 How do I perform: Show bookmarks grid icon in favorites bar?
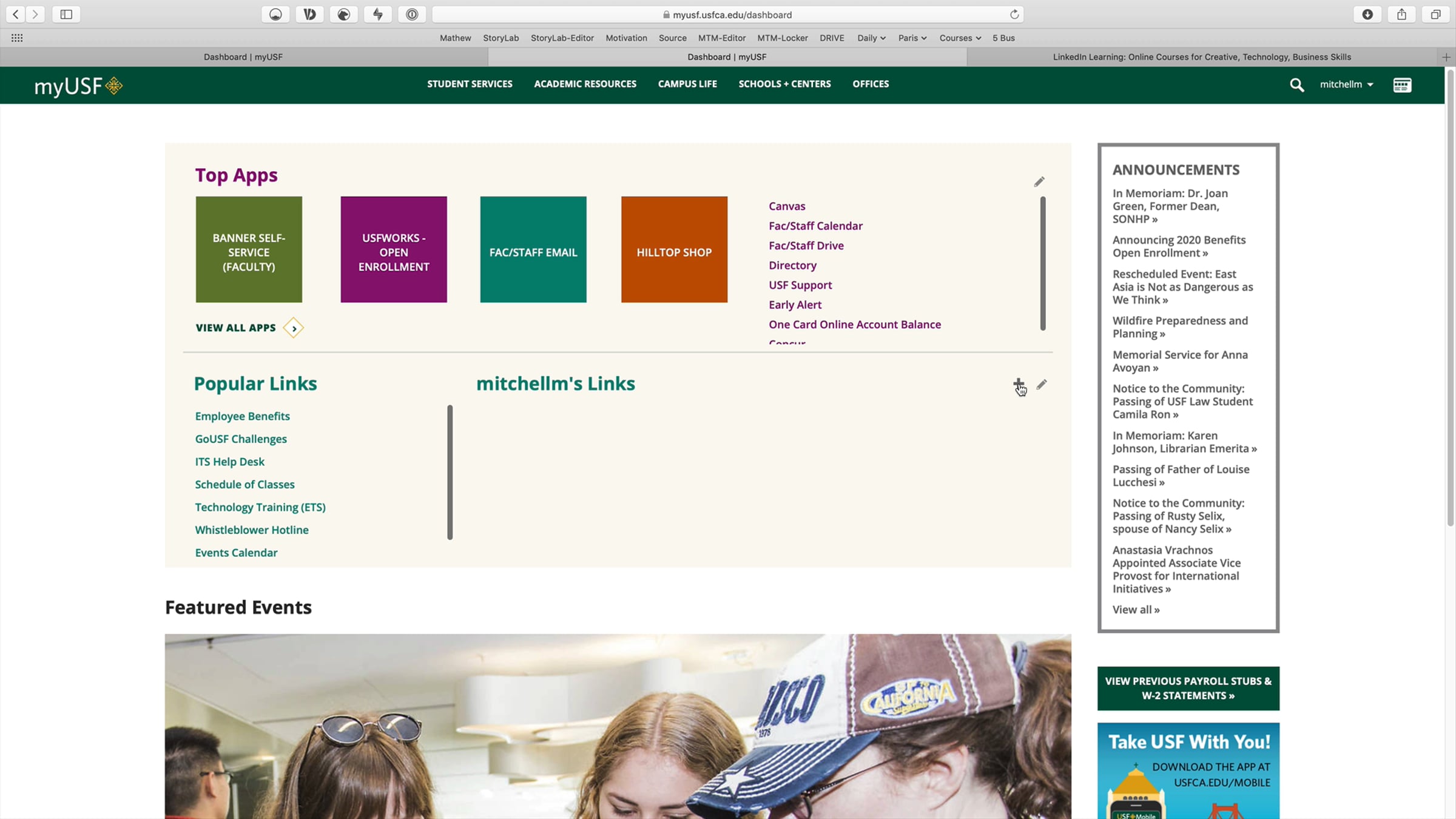[x=17, y=38]
